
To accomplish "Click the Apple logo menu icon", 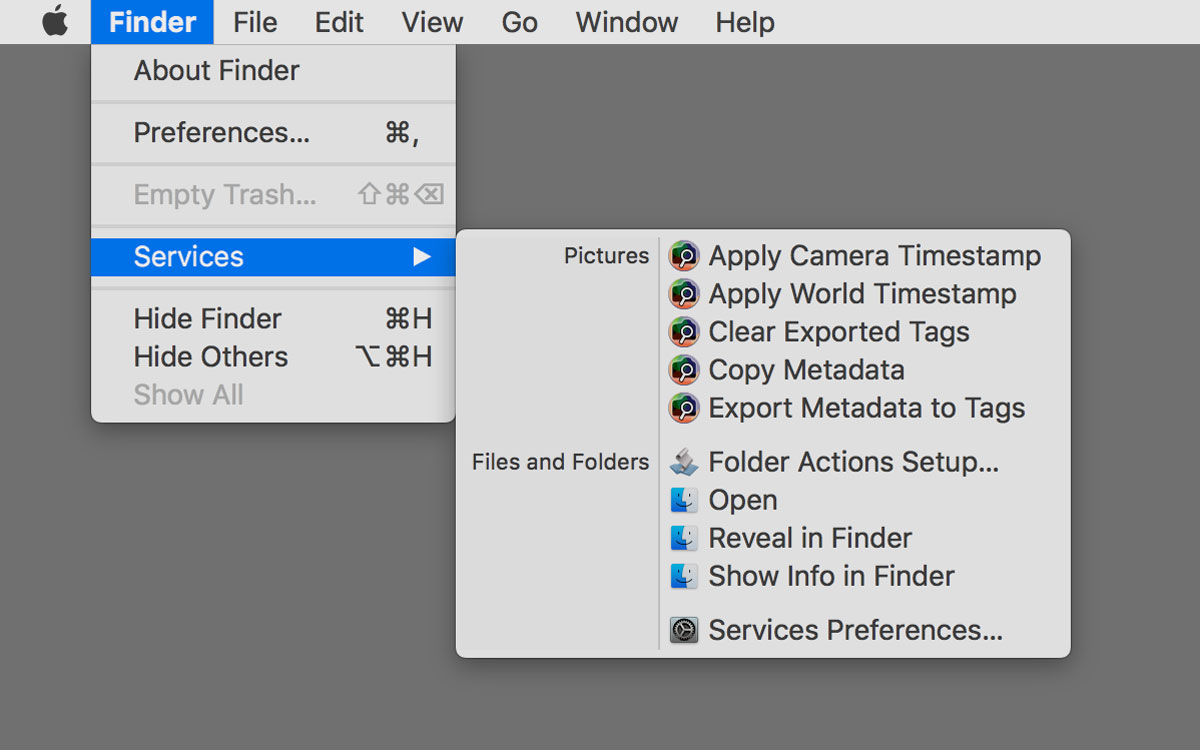I will (x=55, y=22).
